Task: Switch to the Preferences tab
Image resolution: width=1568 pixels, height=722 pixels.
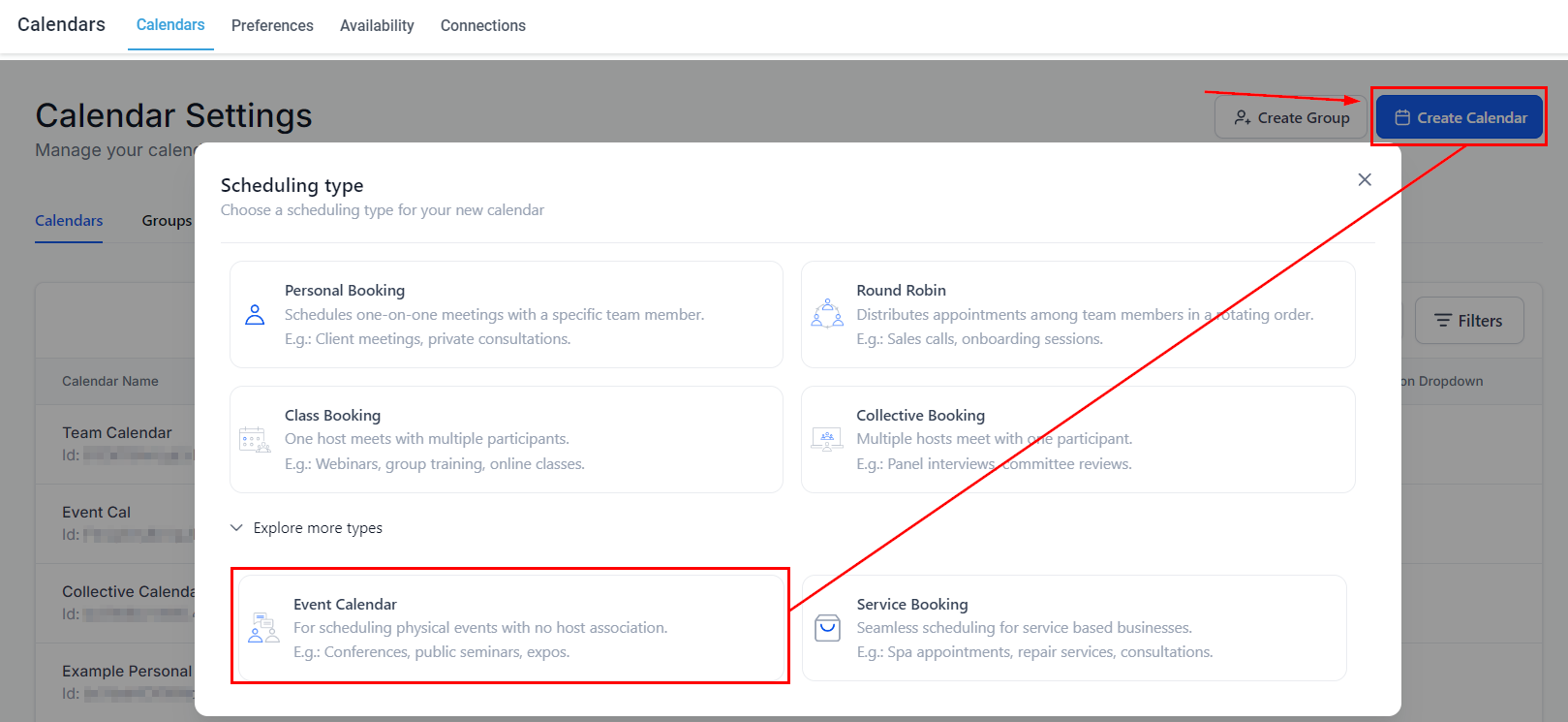Action: coord(272,25)
